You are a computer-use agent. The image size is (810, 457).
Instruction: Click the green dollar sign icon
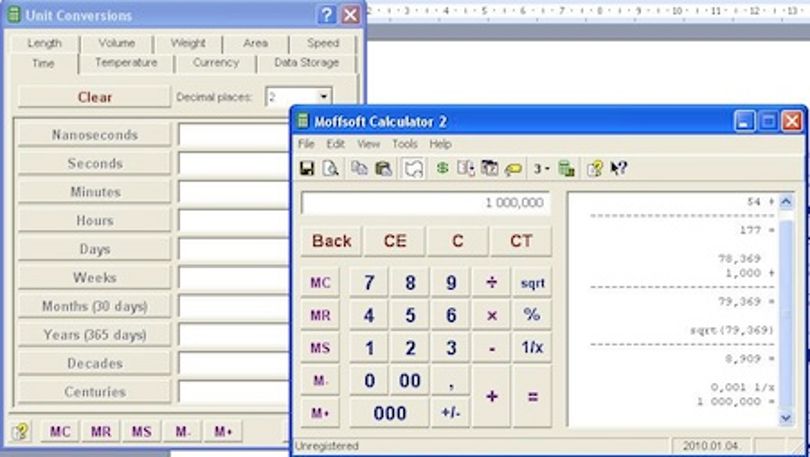[x=442, y=168]
